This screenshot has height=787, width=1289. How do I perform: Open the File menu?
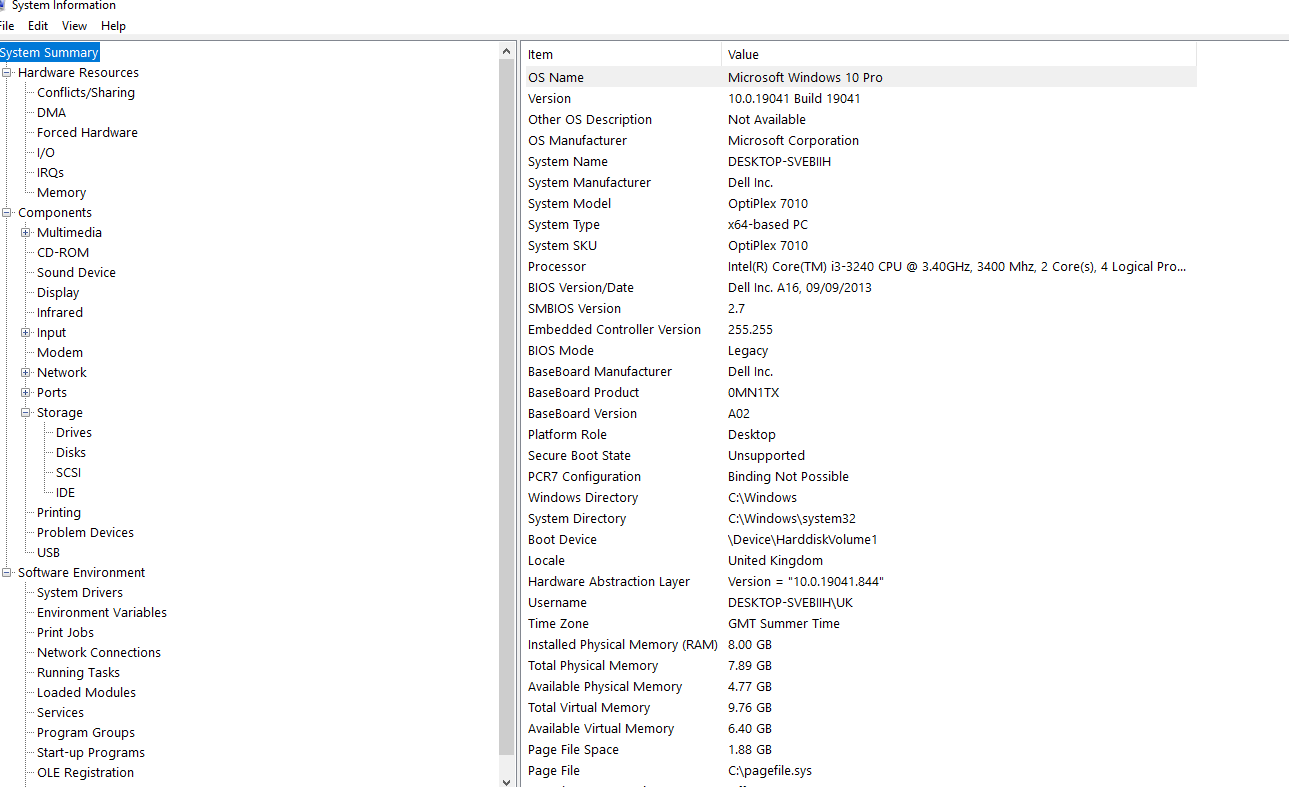[x=7, y=26]
